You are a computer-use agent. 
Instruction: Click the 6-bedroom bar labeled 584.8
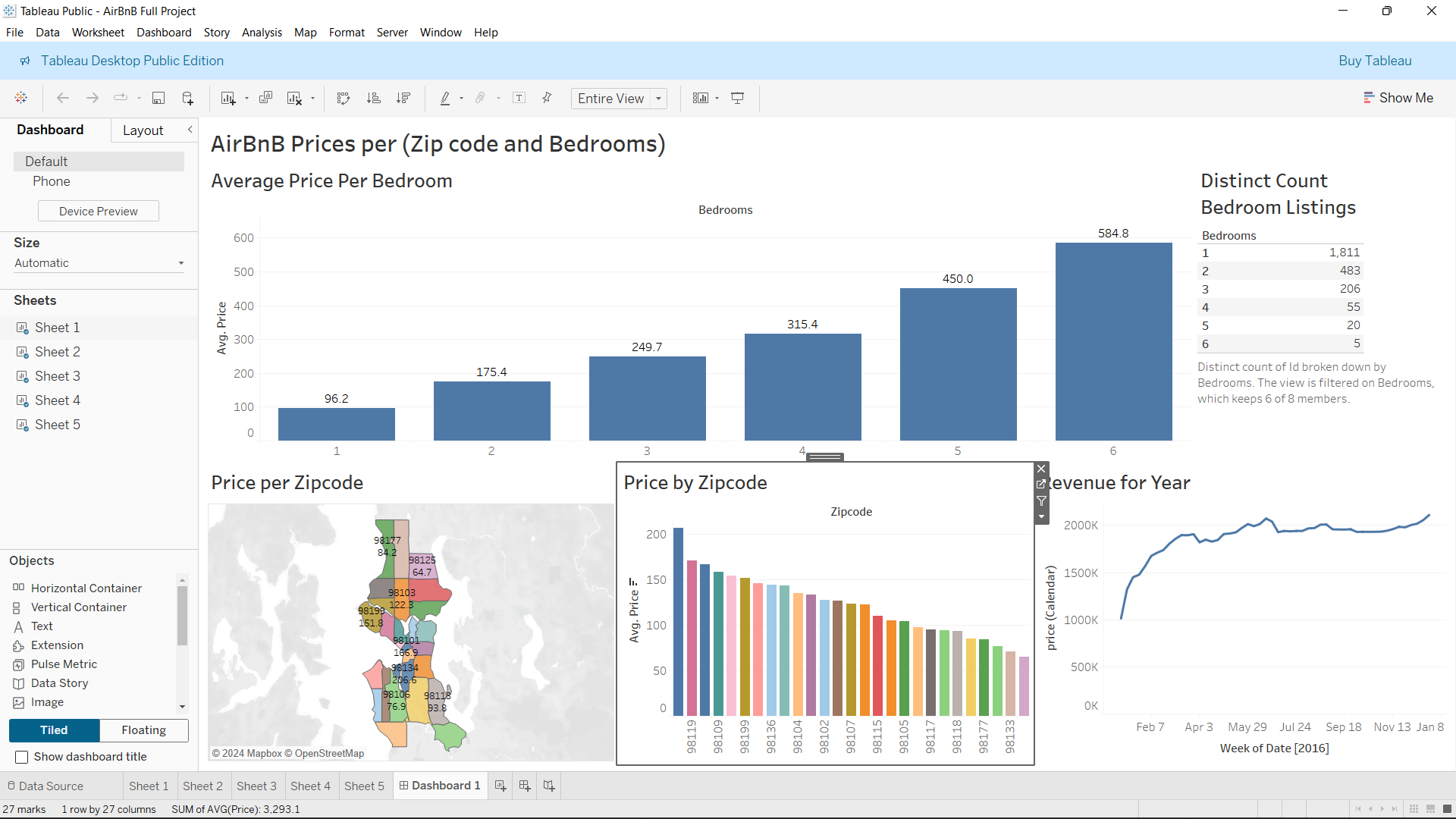pyautogui.click(x=1113, y=341)
